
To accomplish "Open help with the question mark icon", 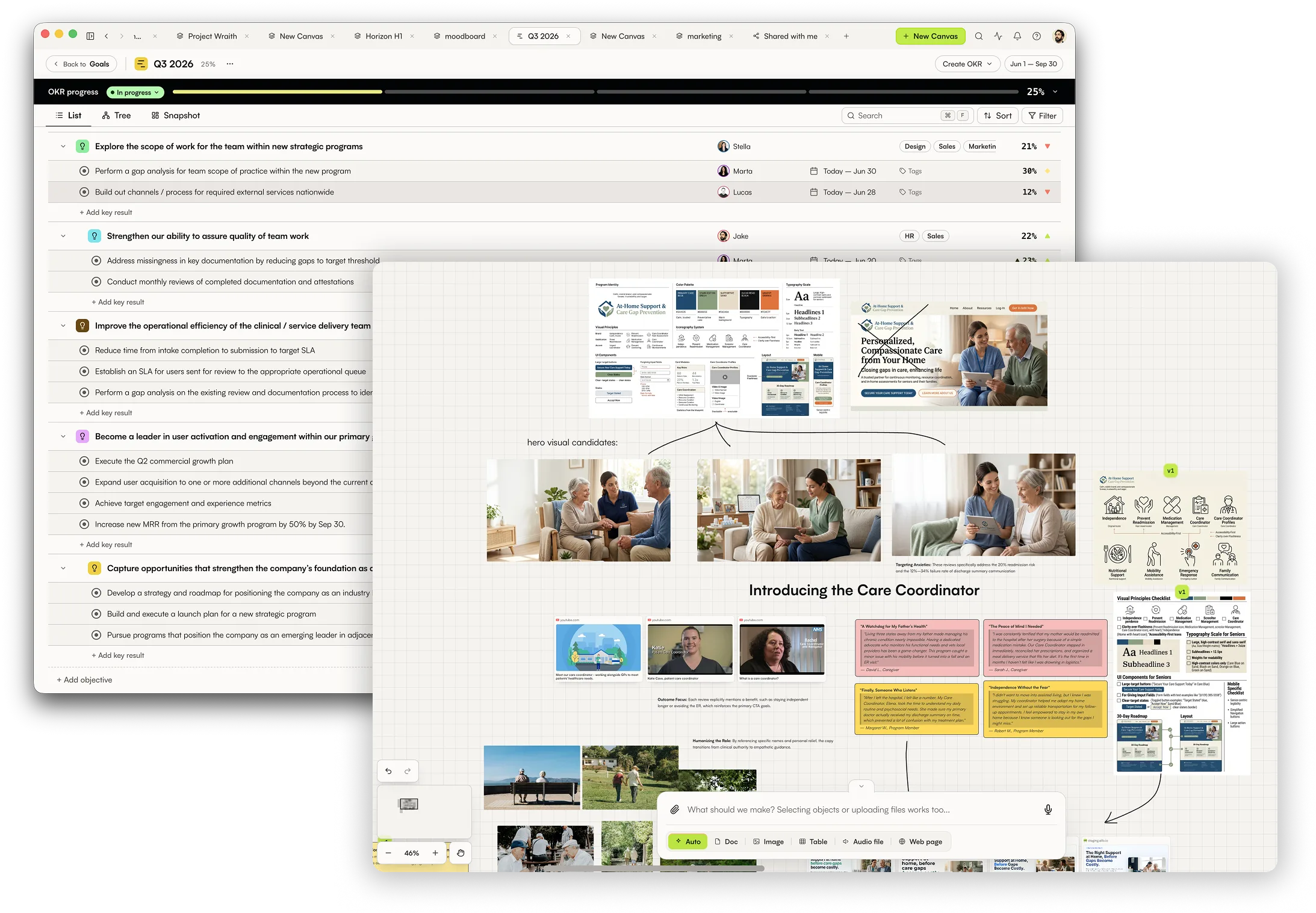I will [x=1037, y=36].
